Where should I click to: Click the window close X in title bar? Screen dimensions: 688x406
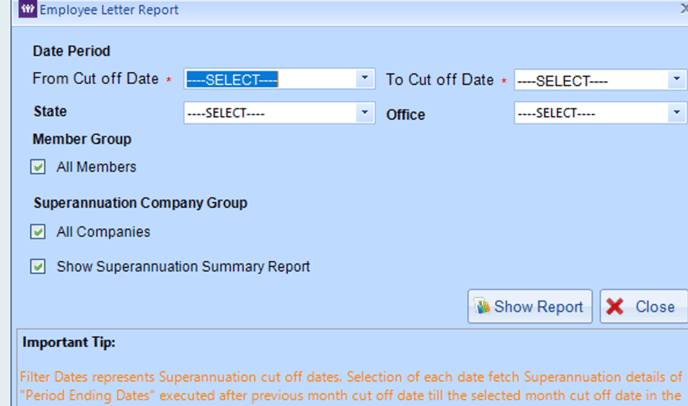(x=684, y=9)
